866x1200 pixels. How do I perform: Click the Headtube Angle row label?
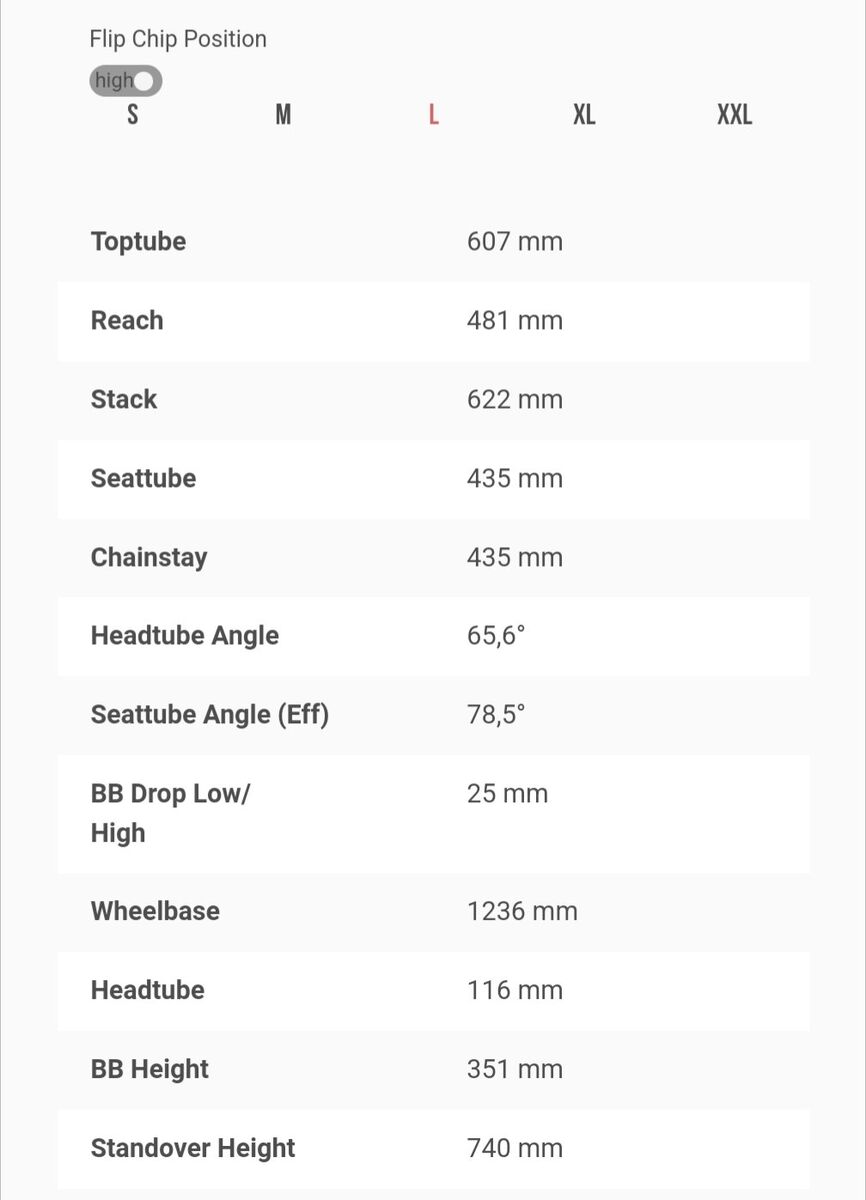click(185, 636)
